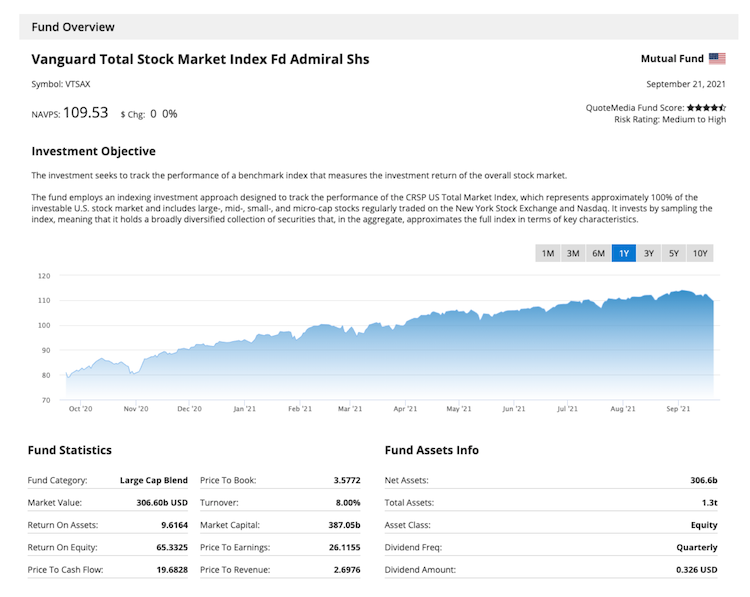Screen dimensions: 750x597
Task: Click Return On Equity value 65.3325
Action: 172,547
